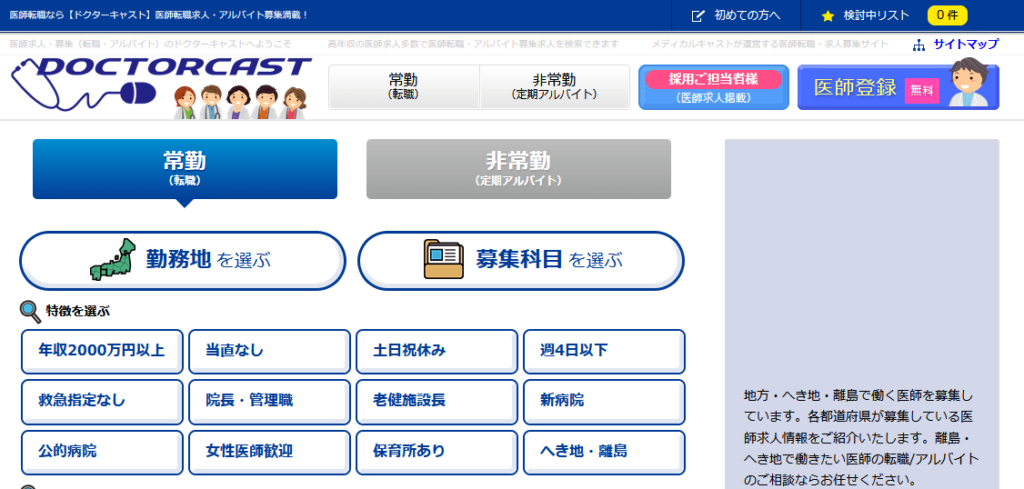Select the 年収2000万円以上 feature
Screen dimensions: 1024x489
tap(103, 351)
